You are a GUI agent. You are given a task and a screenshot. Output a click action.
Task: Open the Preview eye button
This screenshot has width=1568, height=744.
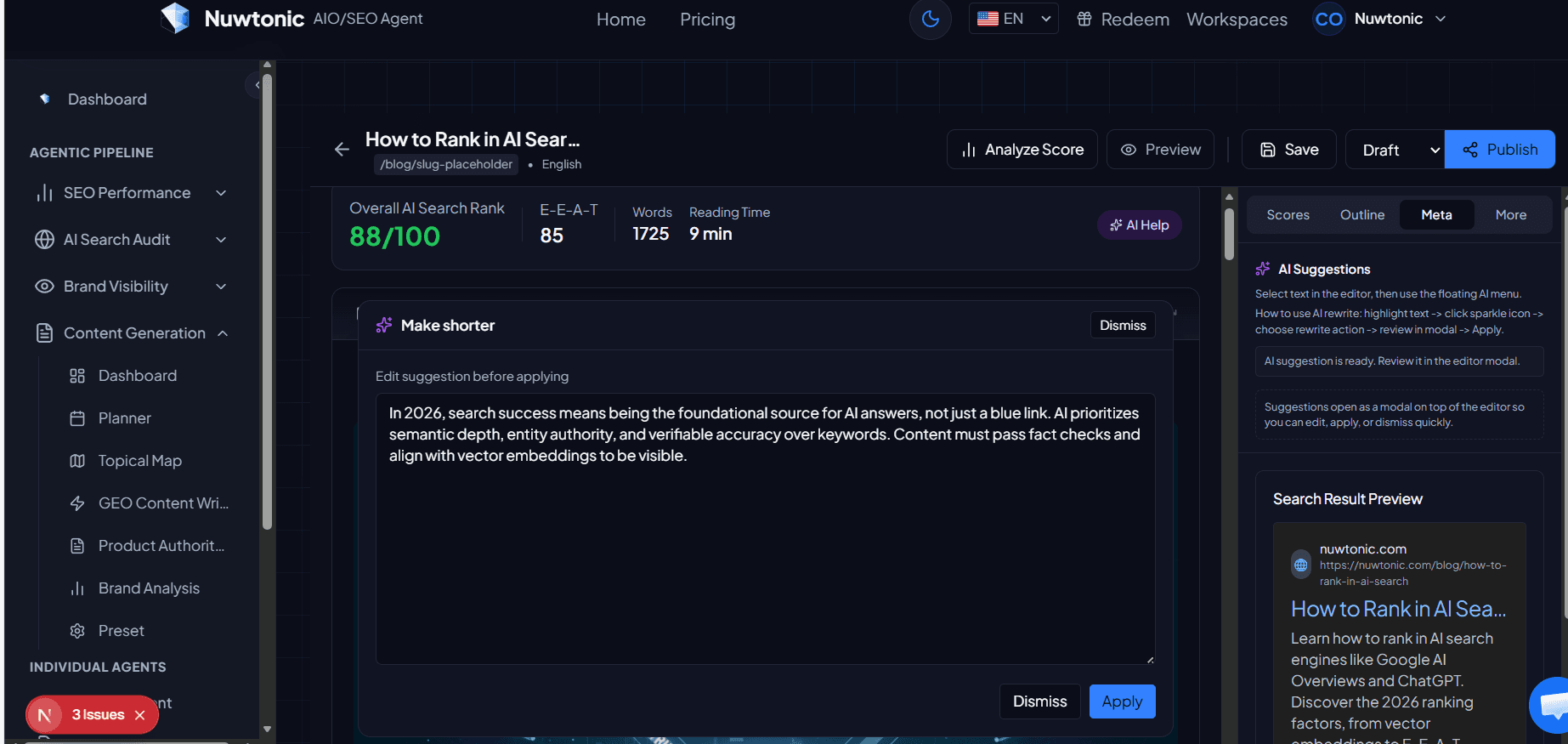pos(1160,150)
